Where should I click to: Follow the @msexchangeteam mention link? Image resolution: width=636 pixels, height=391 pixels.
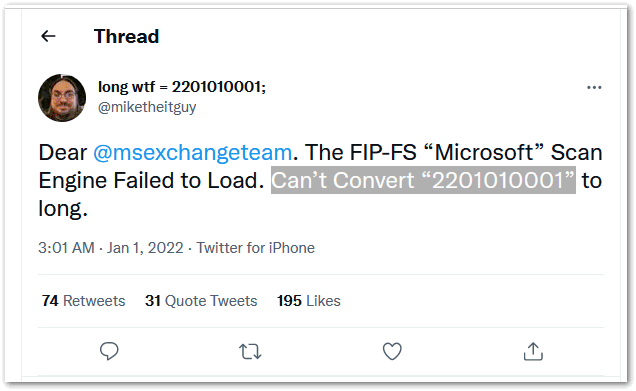click(x=192, y=153)
